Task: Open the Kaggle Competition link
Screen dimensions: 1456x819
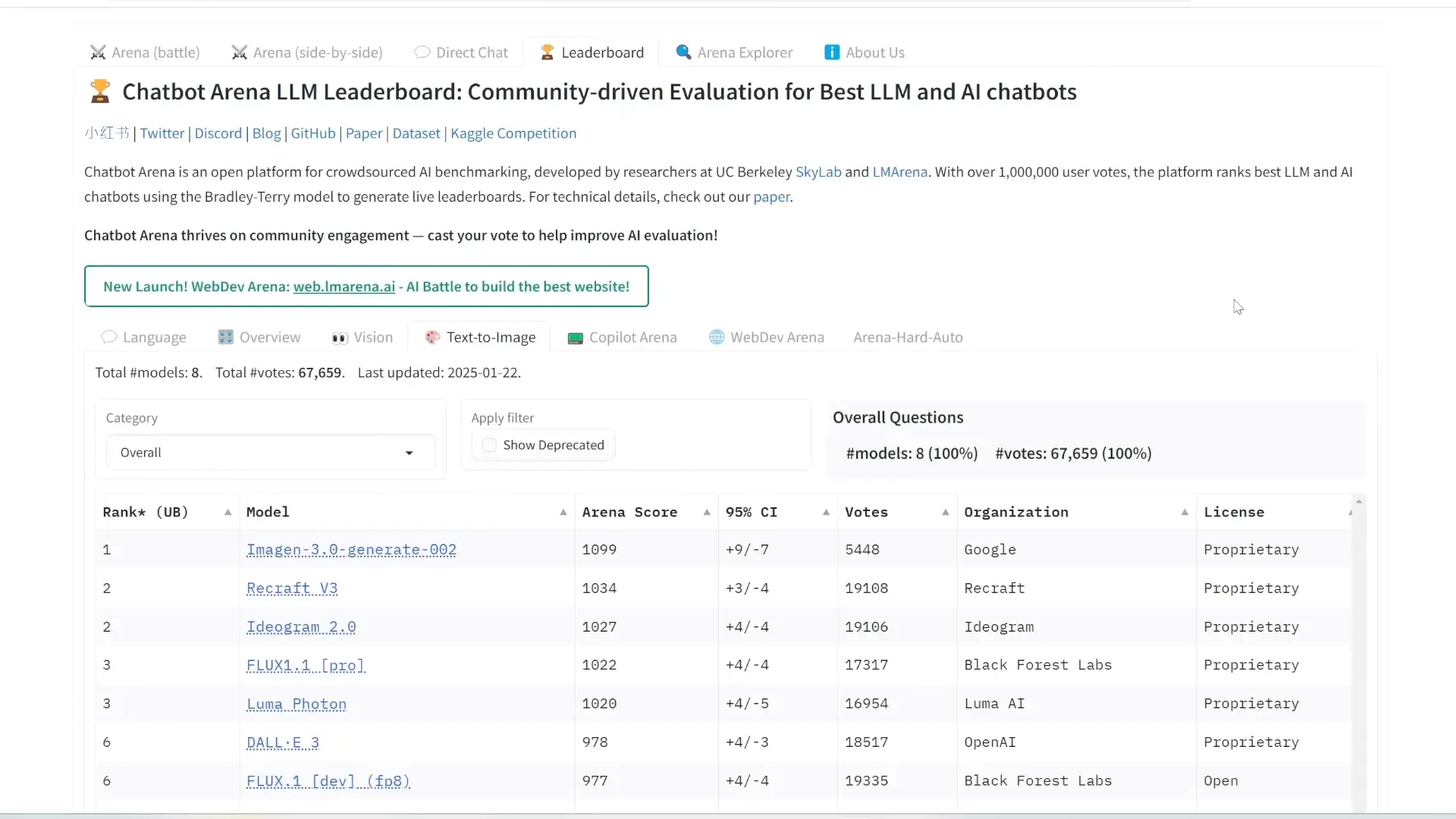Action: point(513,133)
